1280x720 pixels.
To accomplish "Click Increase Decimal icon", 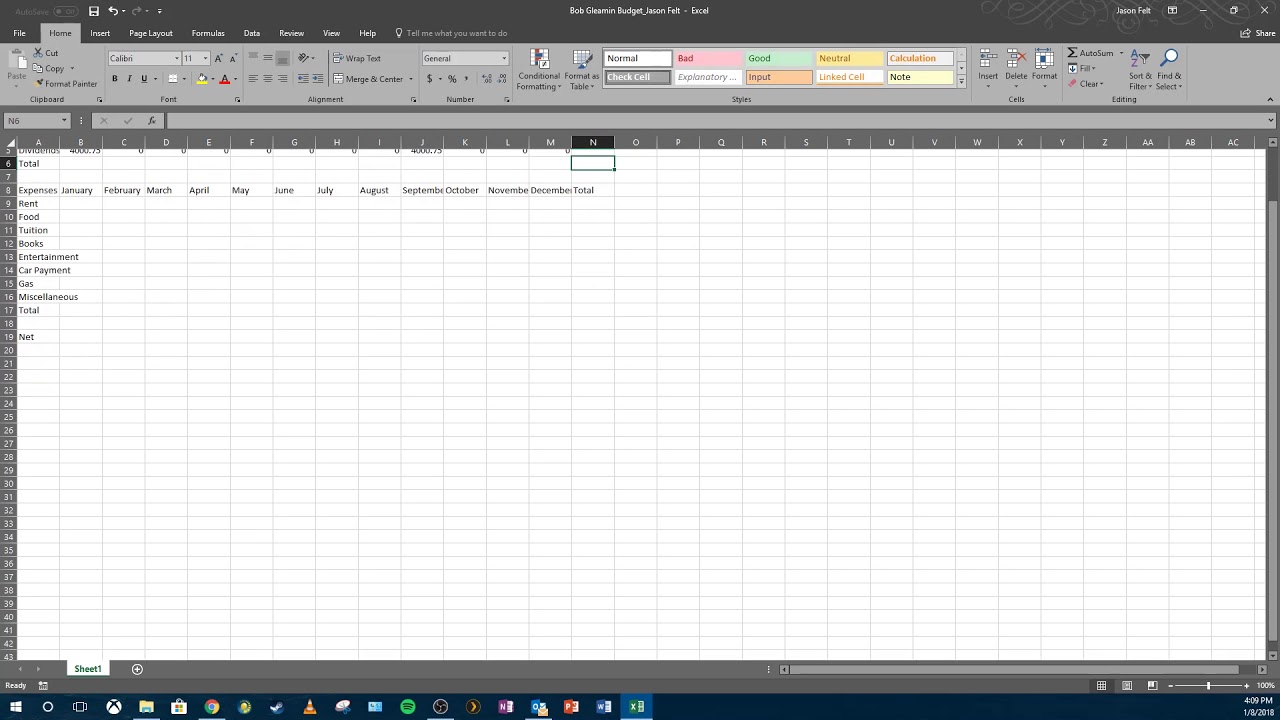I will (486, 79).
